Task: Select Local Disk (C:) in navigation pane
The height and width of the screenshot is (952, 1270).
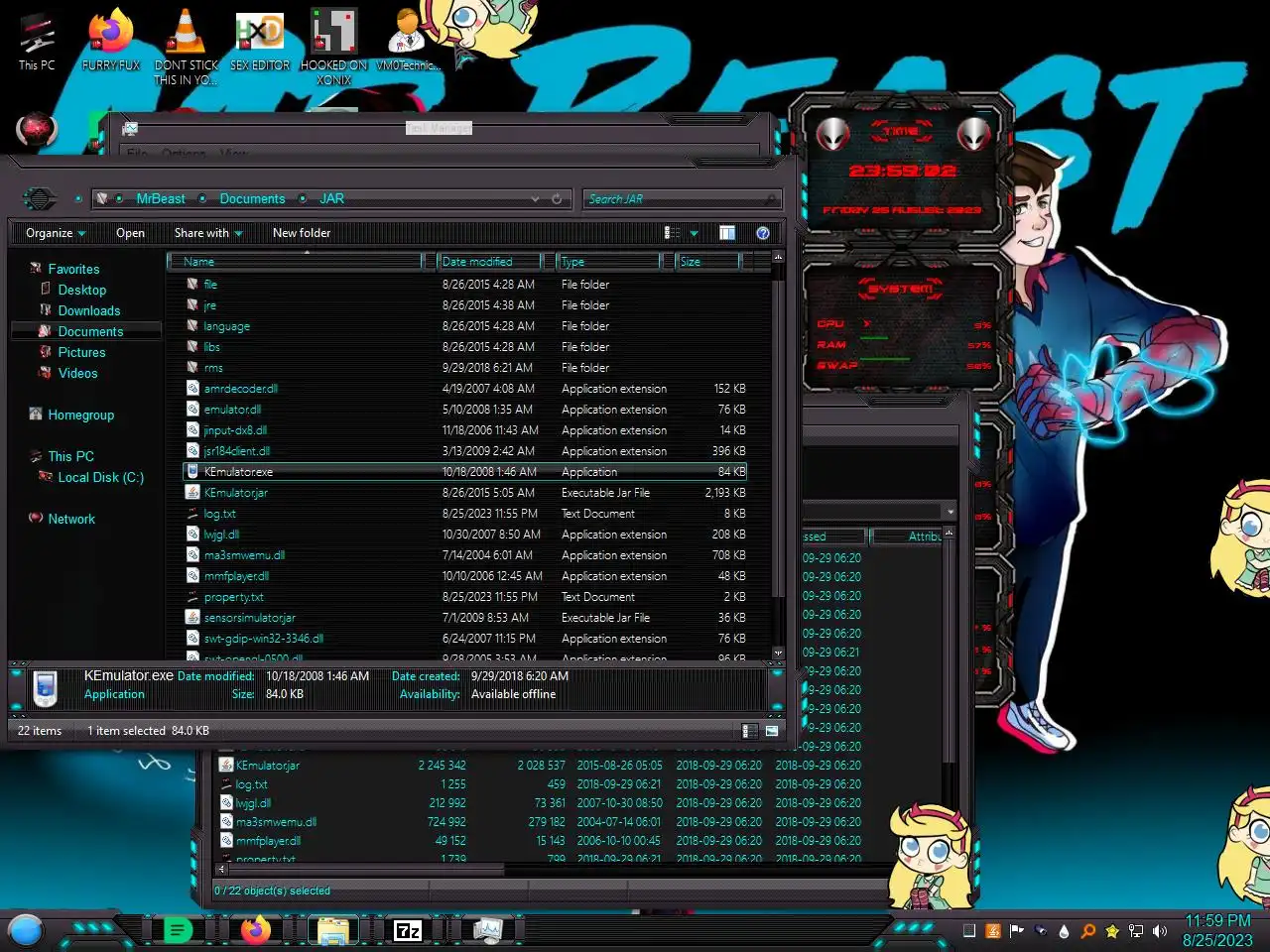Action: [100, 477]
